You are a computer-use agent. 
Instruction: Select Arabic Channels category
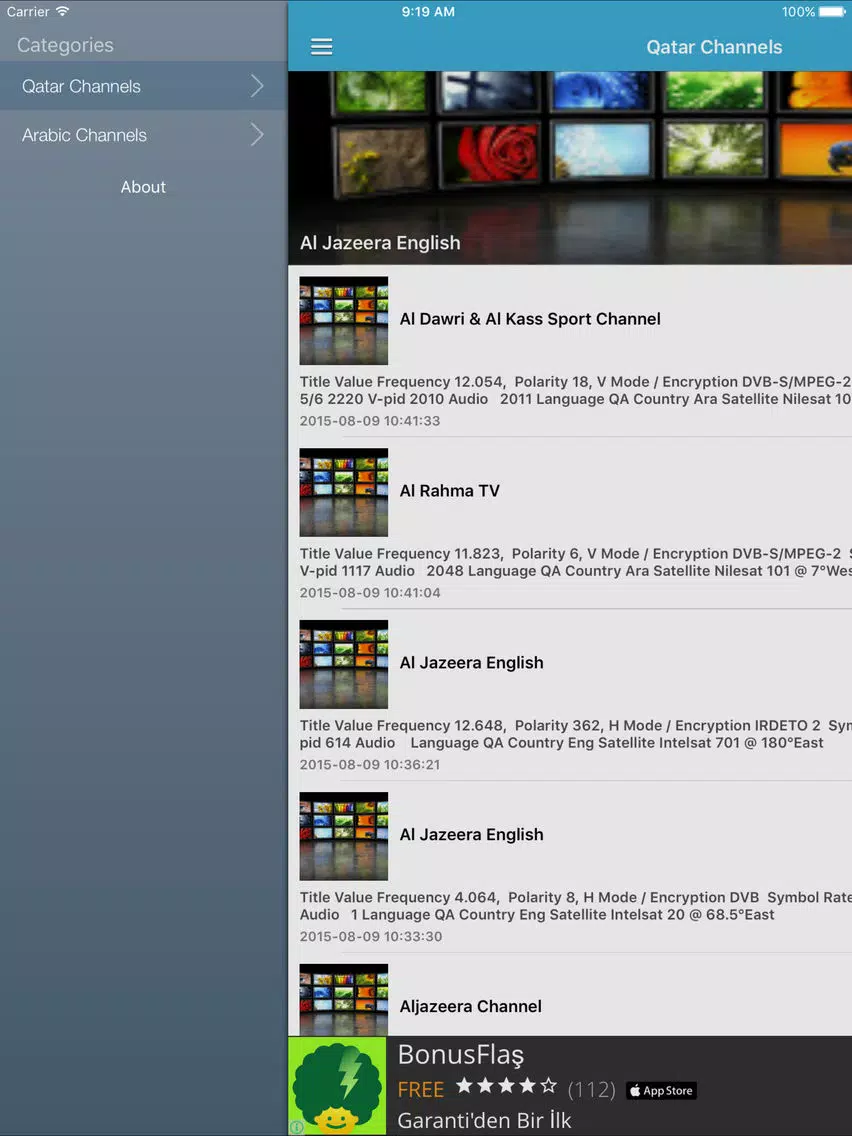[x=143, y=135]
